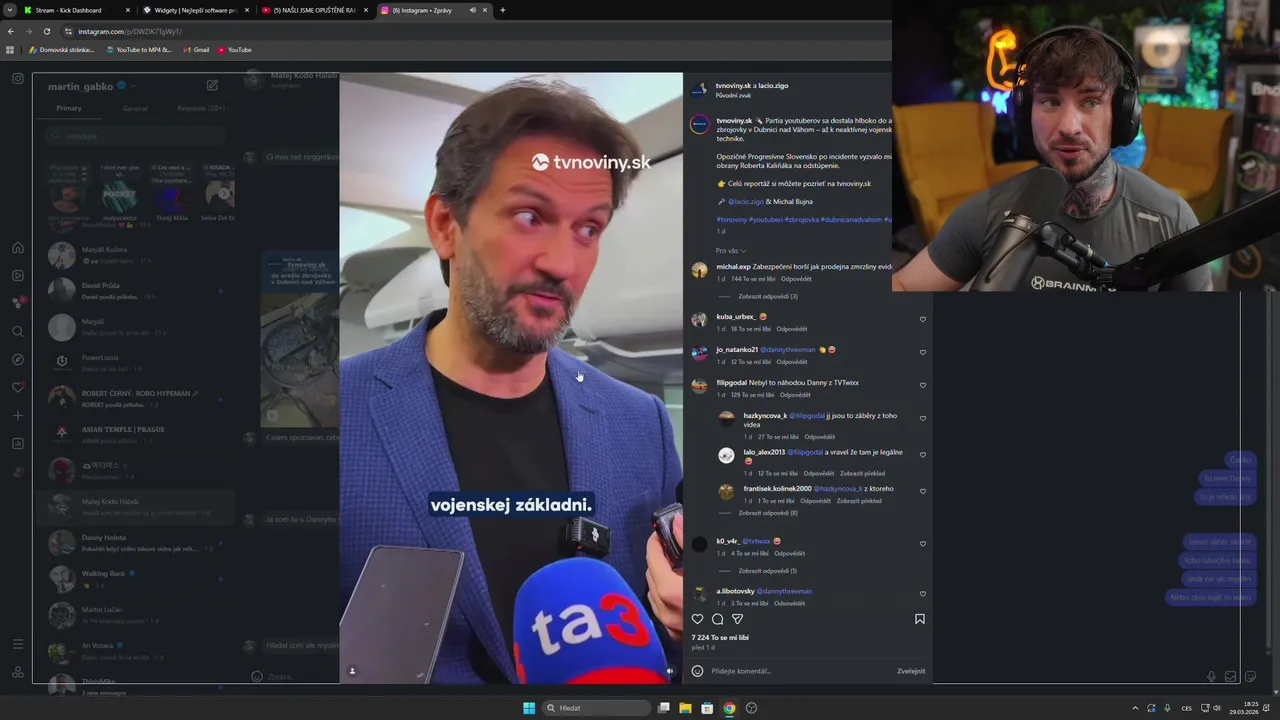Open Explore compass icon in sidebar
The height and width of the screenshot is (720, 1280).
[18, 359]
